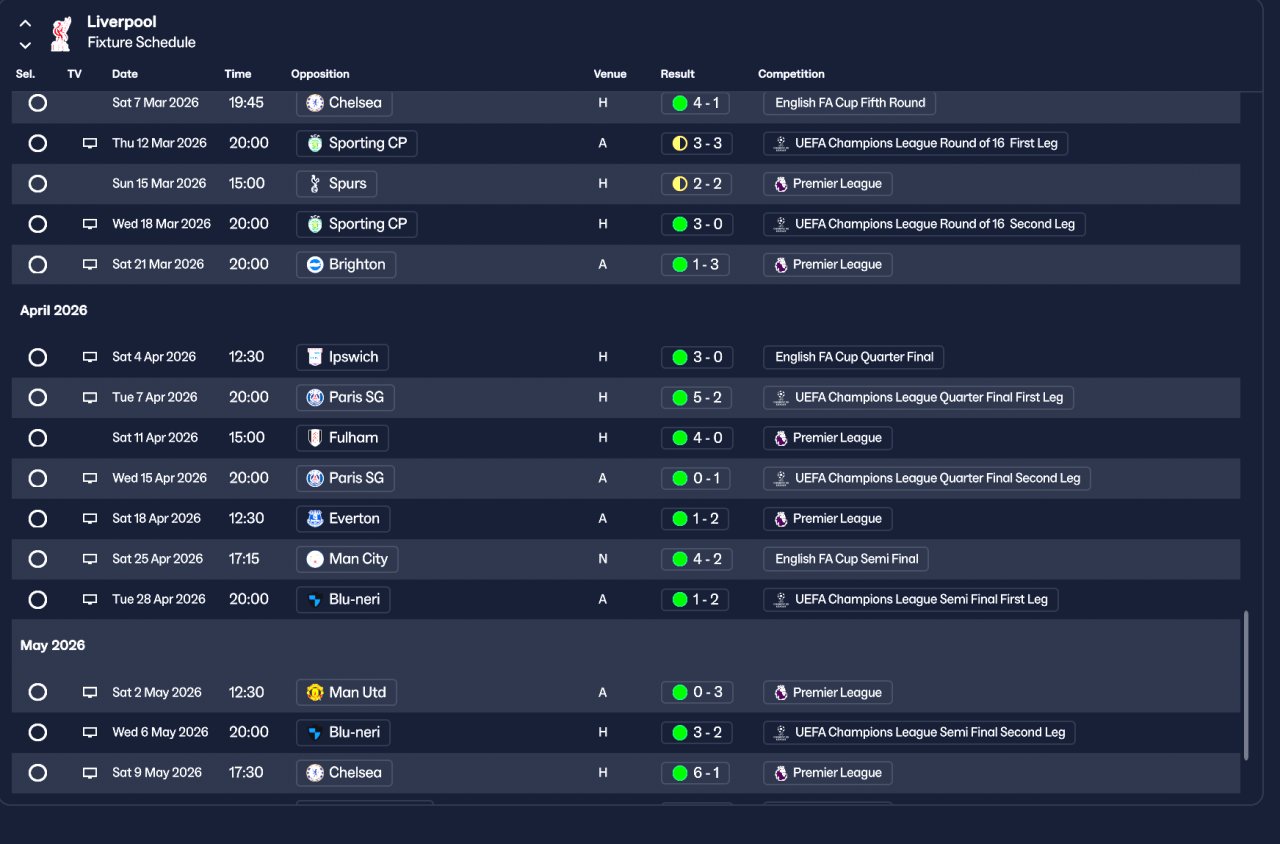The height and width of the screenshot is (844, 1280).
Task: Click Man Utd crest icon
Action: tap(315, 692)
